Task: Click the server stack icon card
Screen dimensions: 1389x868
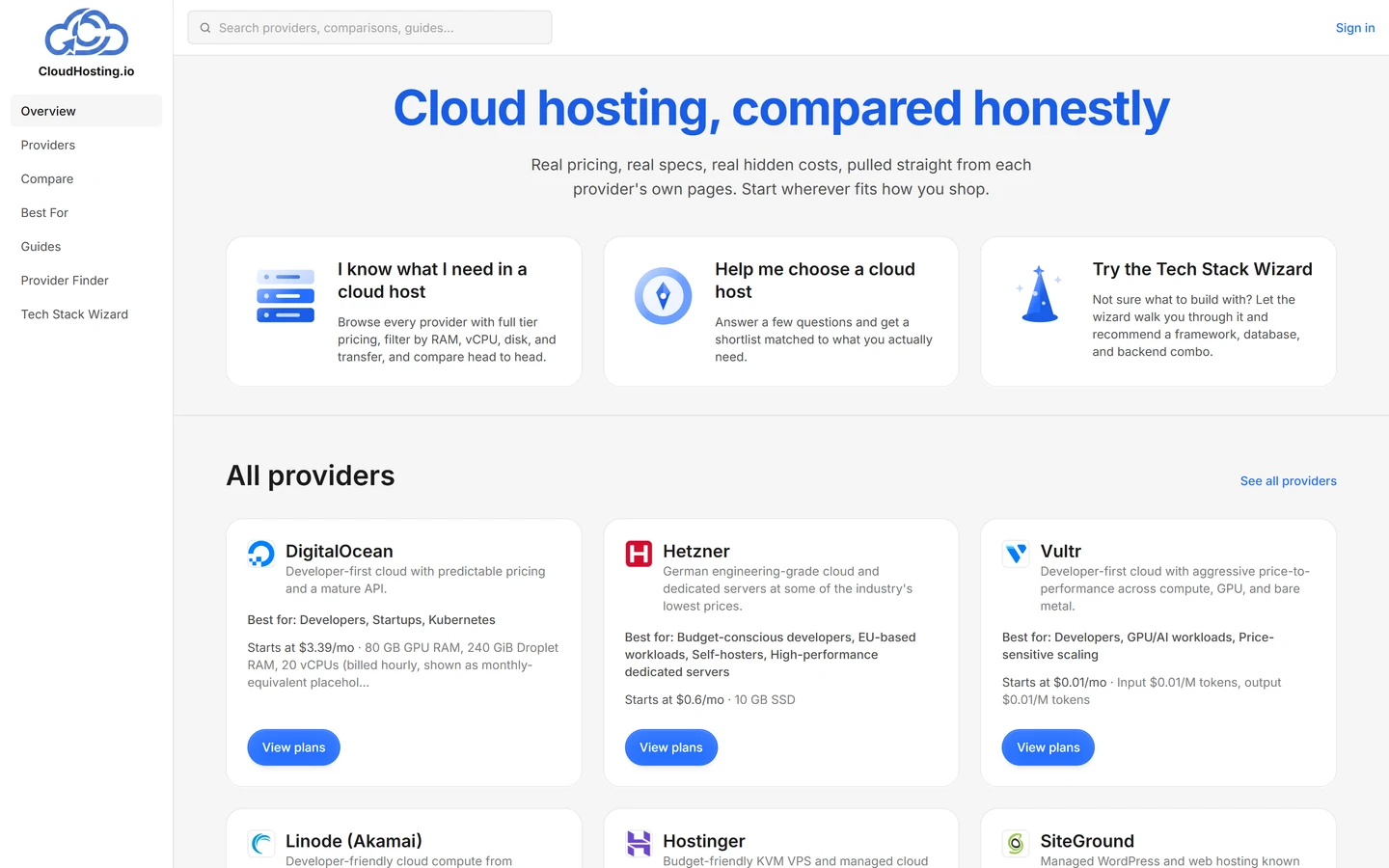Action: point(286,296)
